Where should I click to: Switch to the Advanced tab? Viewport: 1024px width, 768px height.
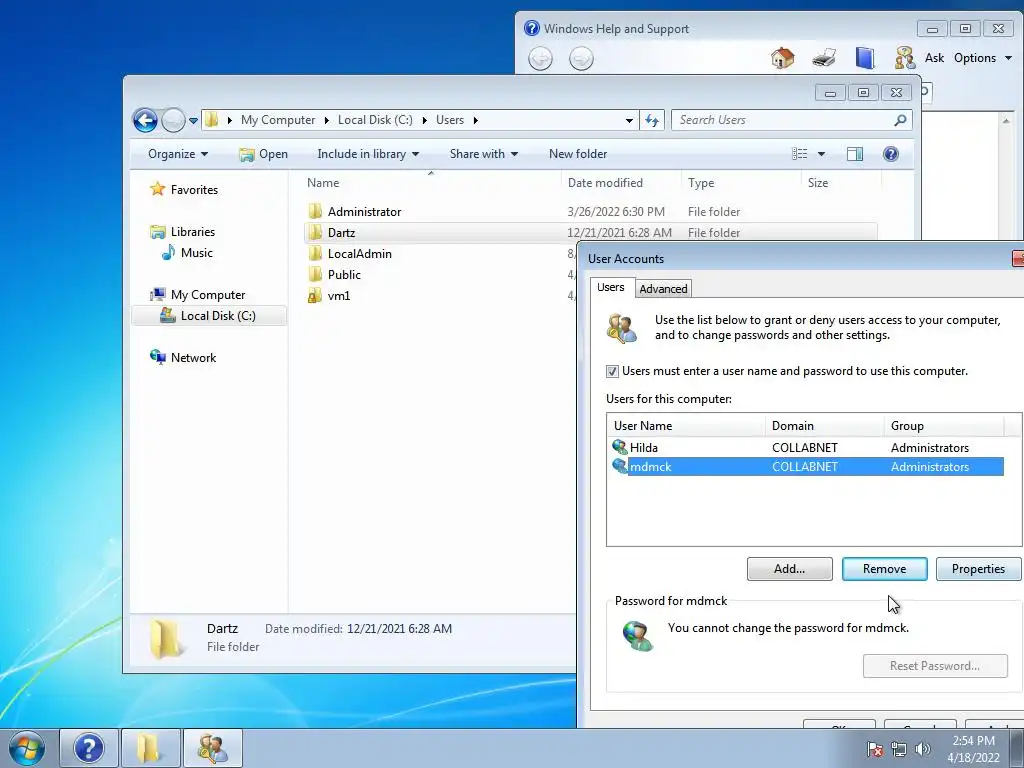click(663, 289)
